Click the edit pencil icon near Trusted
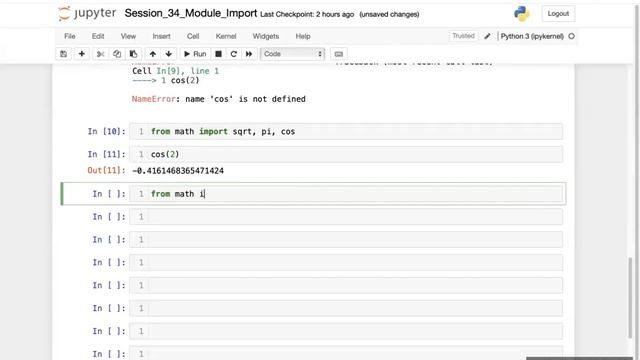This screenshot has width=640, height=360. pyautogui.click(x=487, y=36)
